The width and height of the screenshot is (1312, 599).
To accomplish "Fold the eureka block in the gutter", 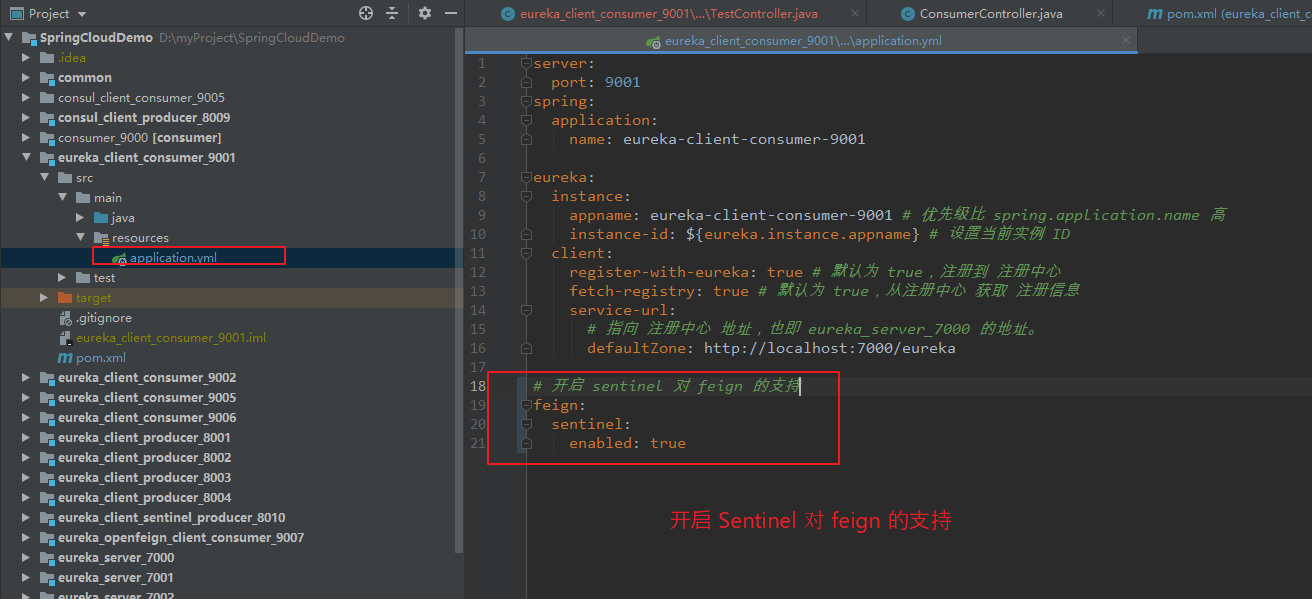I will pyautogui.click(x=527, y=177).
